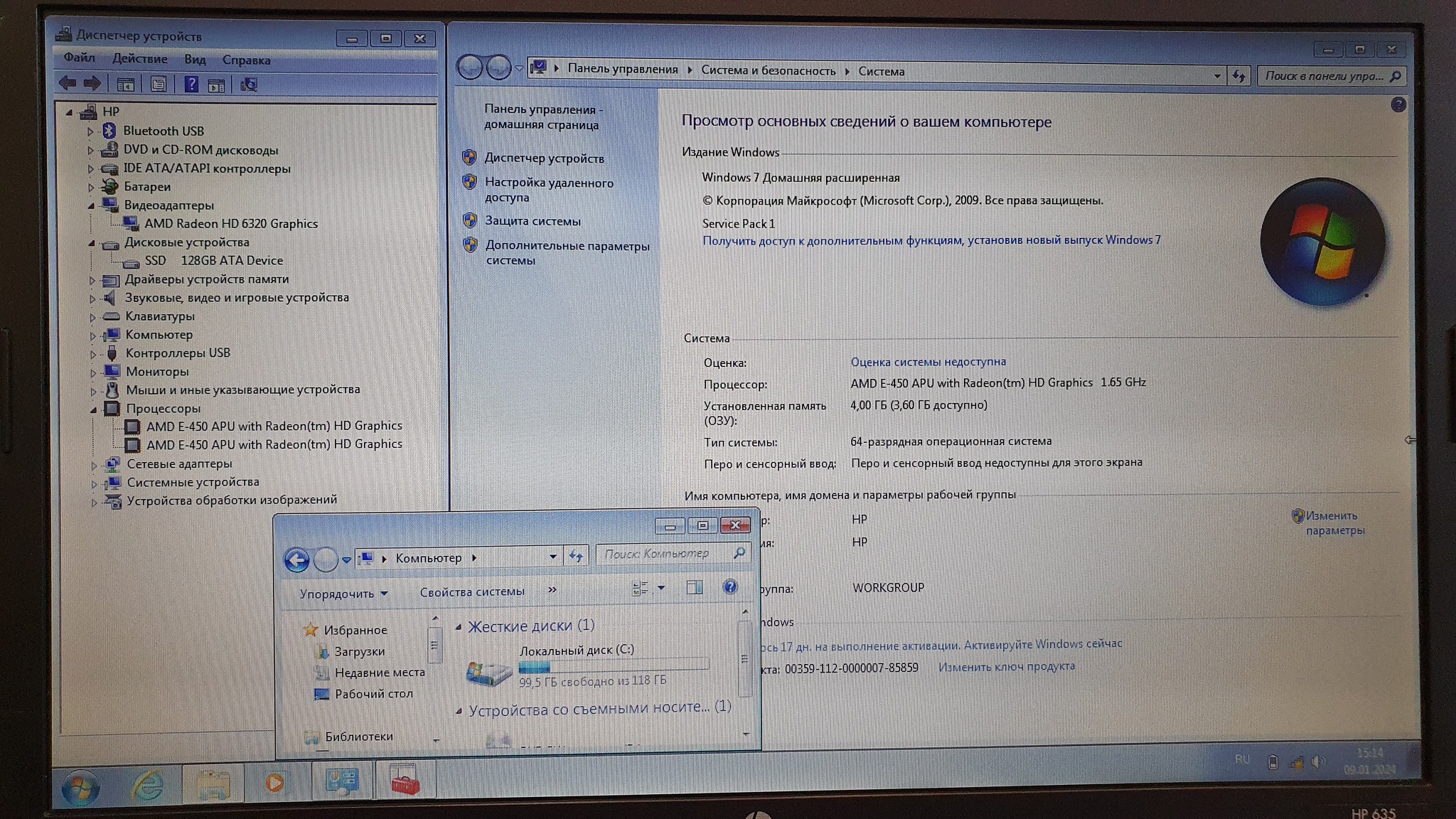Open the Упорядочить dropdown menu

[343, 594]
